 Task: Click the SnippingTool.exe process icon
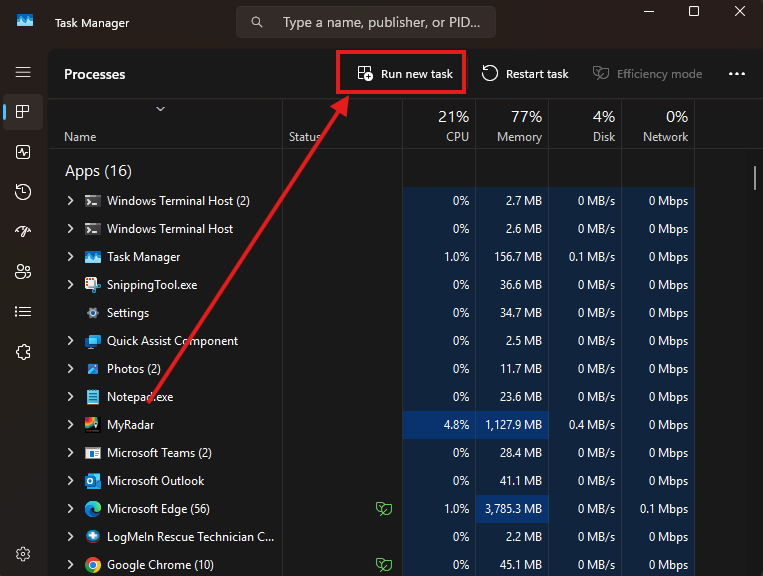coord(92,285)
